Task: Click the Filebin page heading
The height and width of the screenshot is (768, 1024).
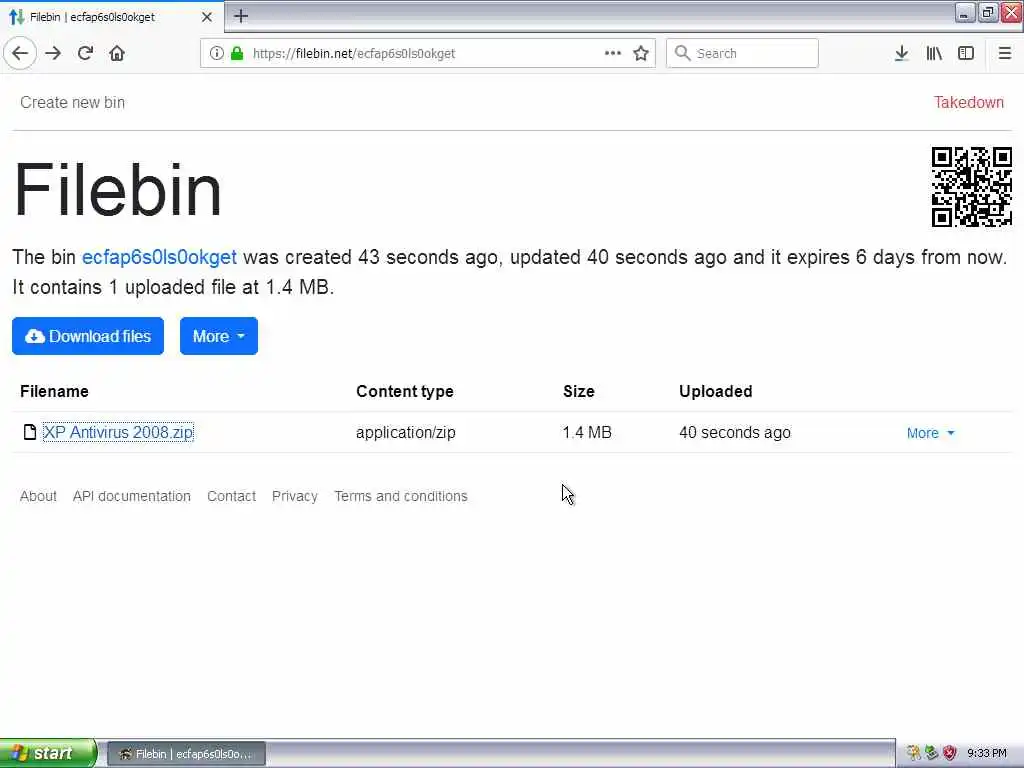Action: [x=118, y=189]
